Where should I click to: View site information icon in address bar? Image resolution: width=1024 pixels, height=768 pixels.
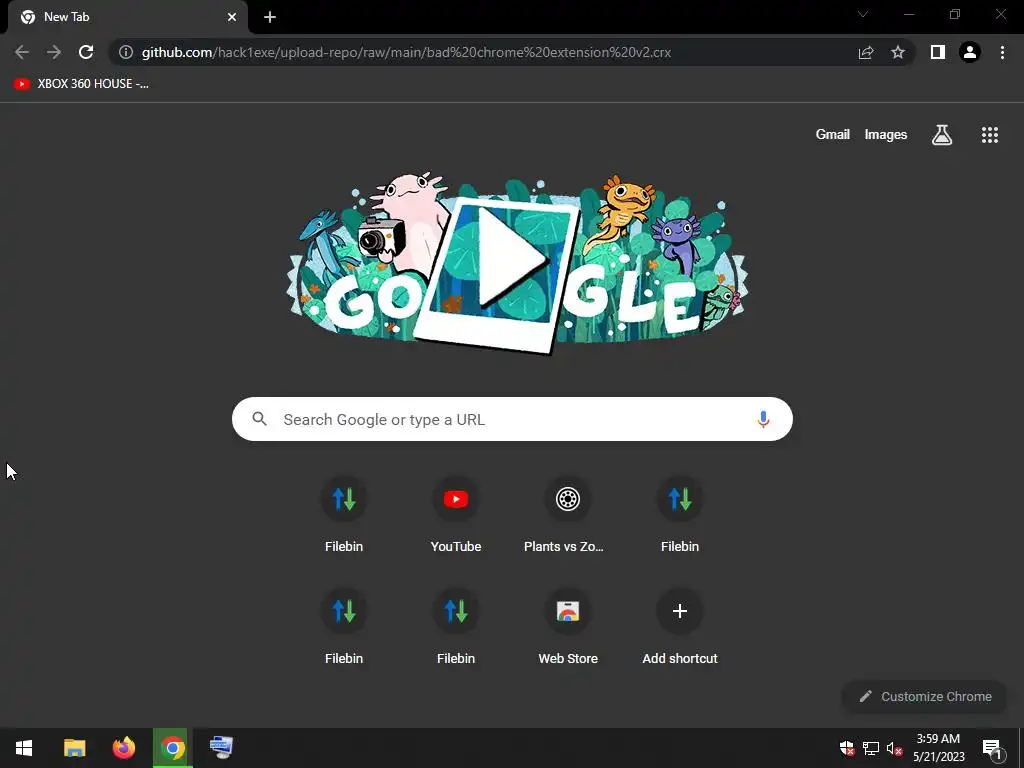[x=126, y=52]
